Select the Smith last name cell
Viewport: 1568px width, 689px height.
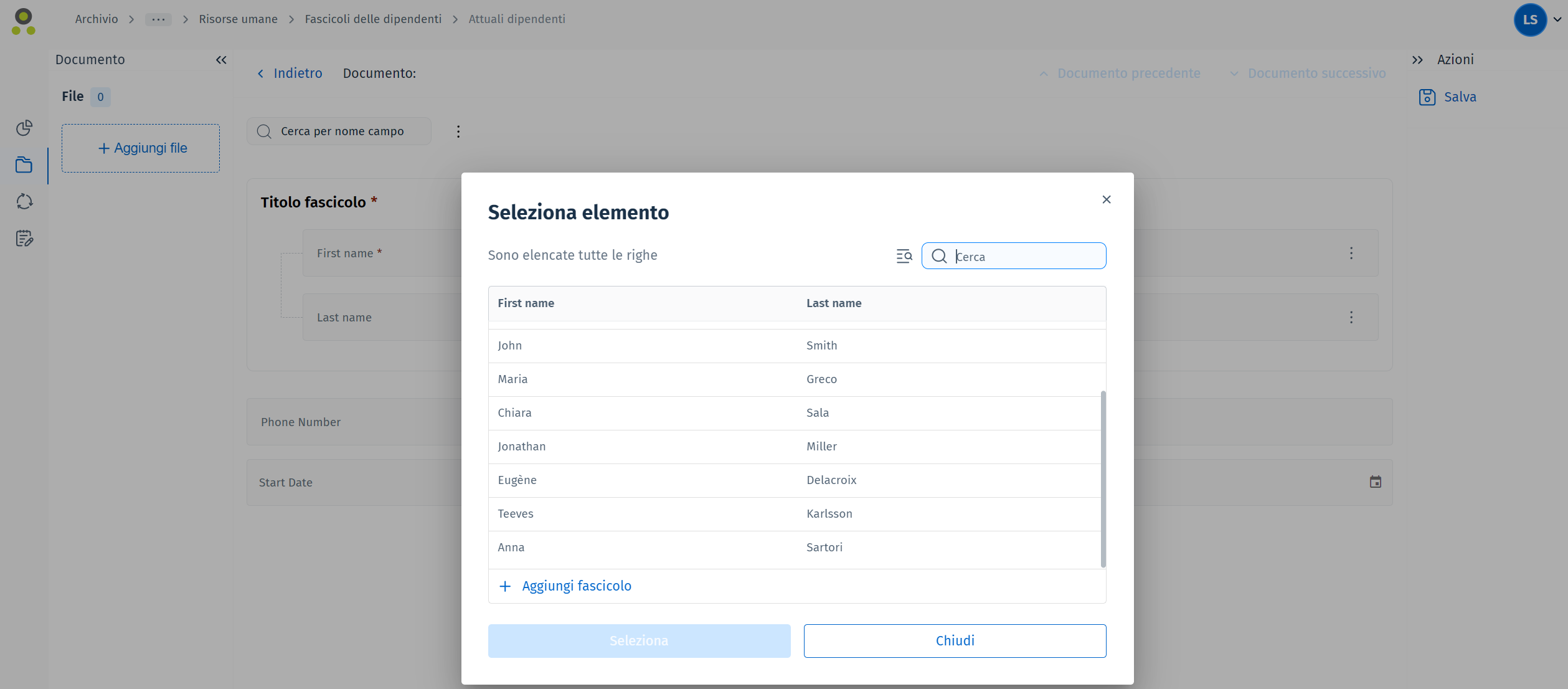[x=821, y=346]
